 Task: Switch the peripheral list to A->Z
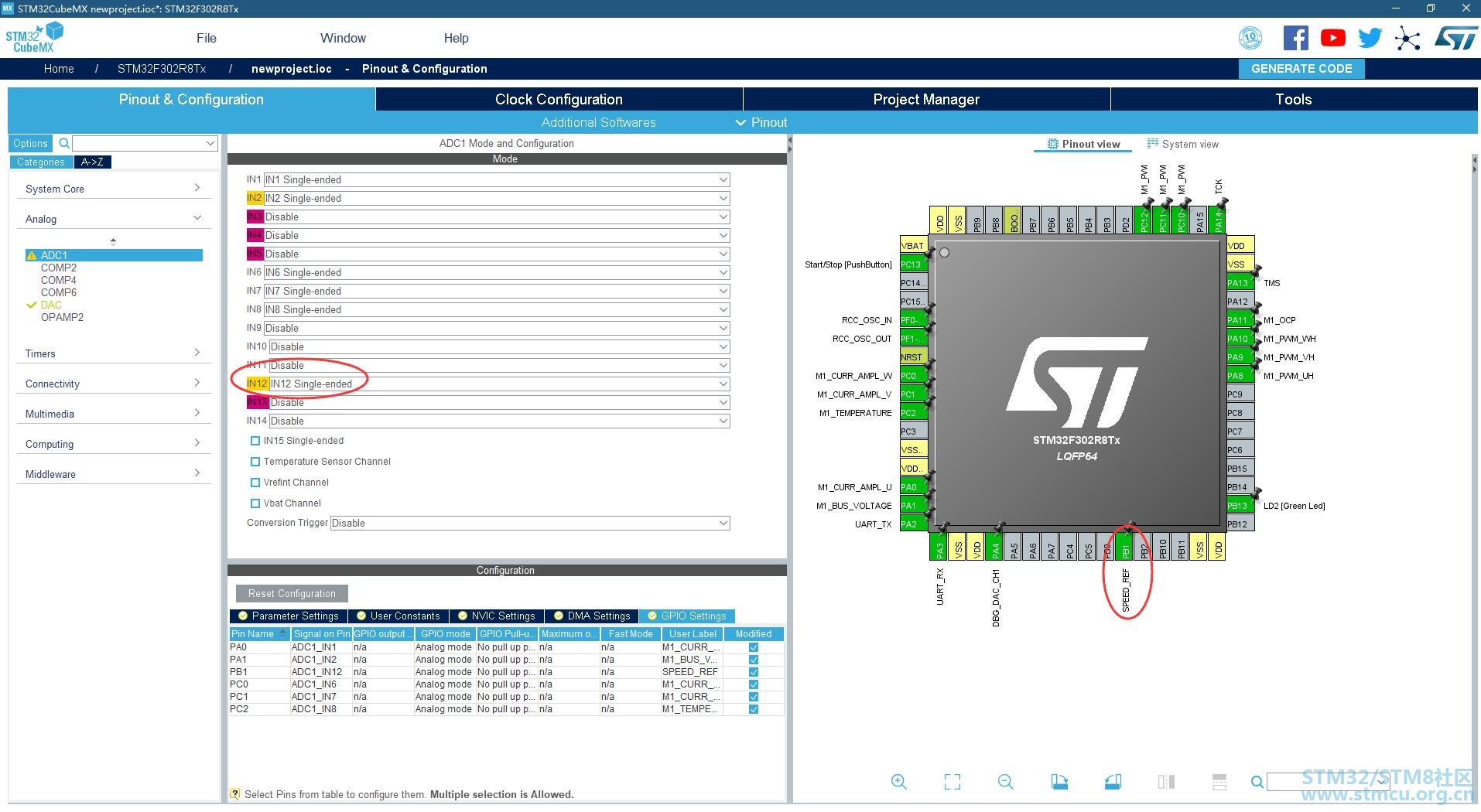(x=92, y=162)
